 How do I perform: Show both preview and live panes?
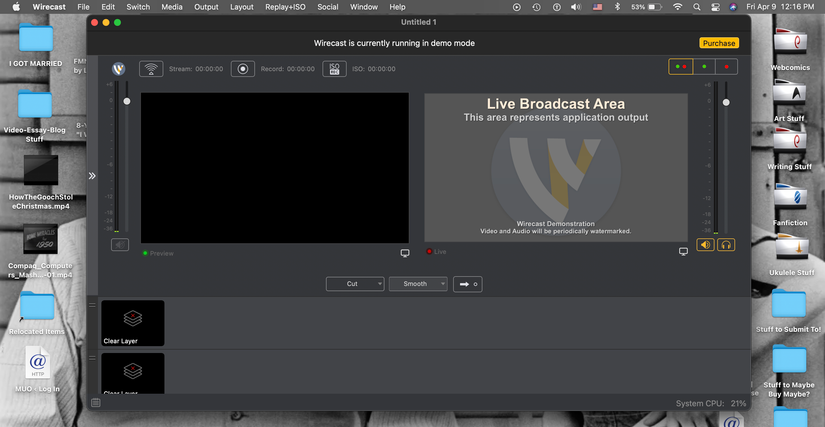pyautogui.click(x=681, y=67)
